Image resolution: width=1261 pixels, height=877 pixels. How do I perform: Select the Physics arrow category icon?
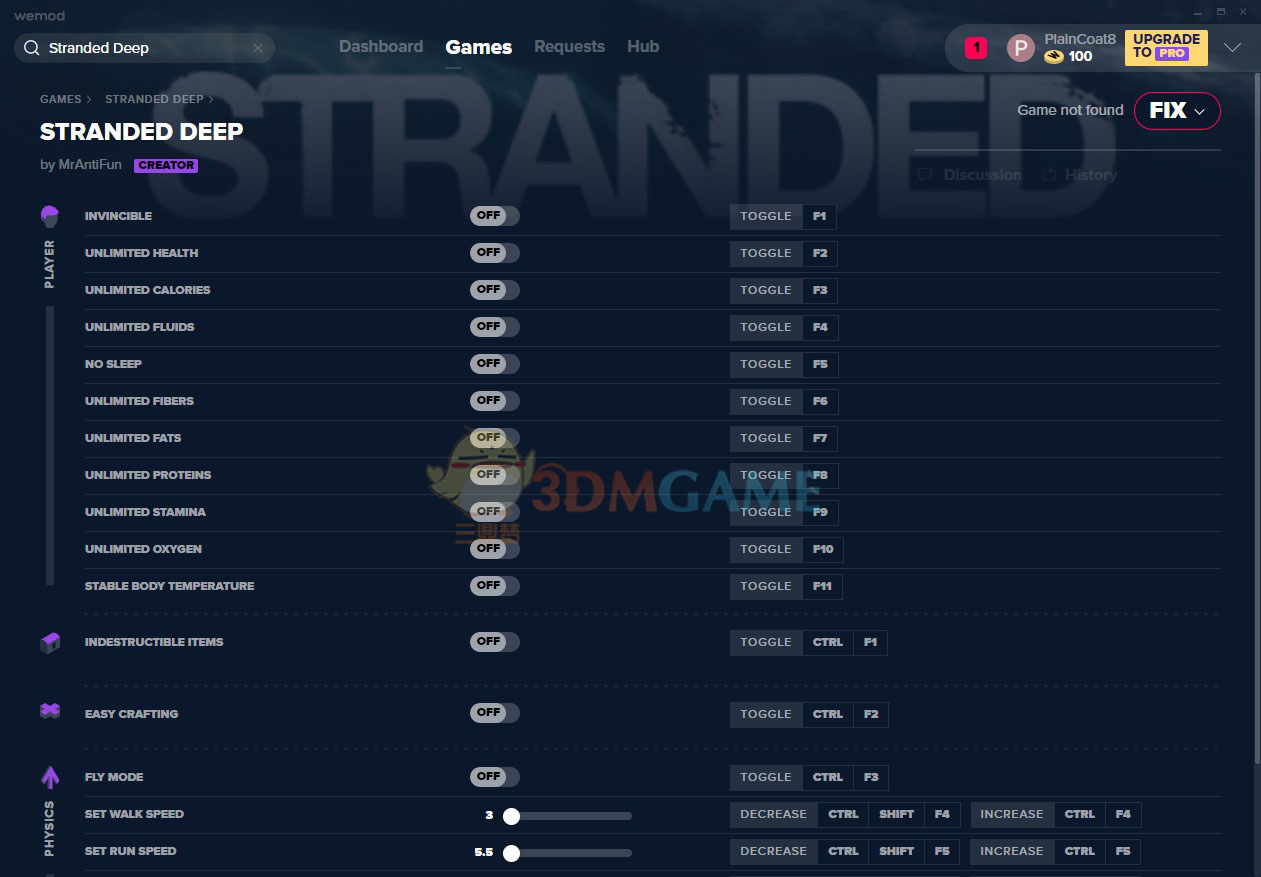(50, 777)
